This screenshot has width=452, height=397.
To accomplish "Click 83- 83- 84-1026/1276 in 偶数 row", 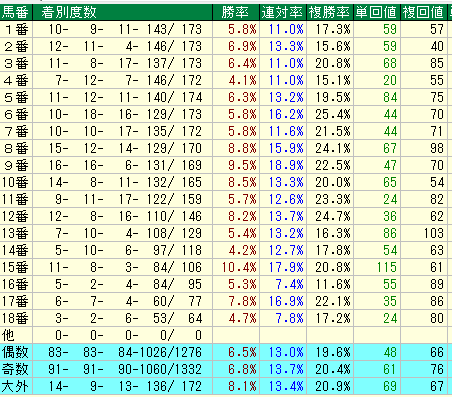I will click(125, 352).
